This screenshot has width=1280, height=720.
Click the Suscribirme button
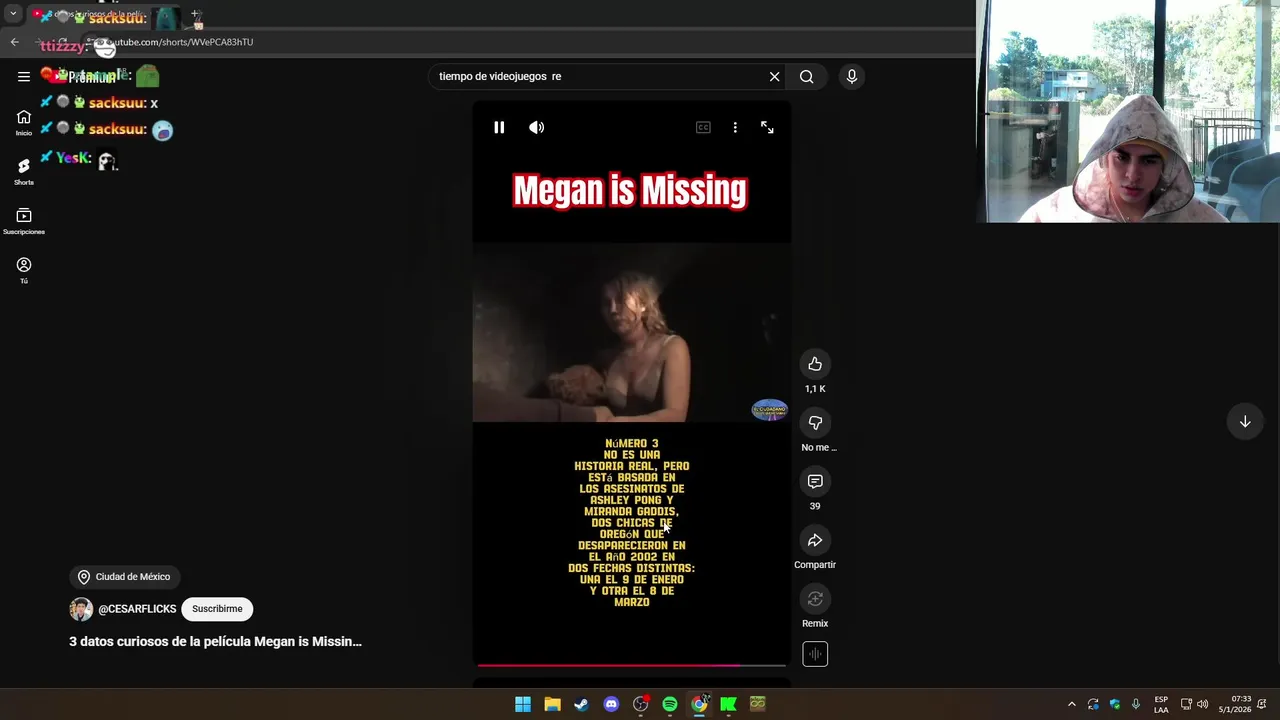(x=217, y=609)
